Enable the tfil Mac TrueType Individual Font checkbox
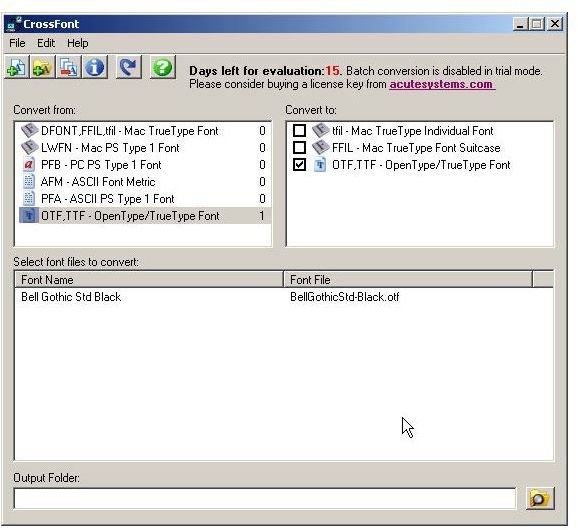 299,130
